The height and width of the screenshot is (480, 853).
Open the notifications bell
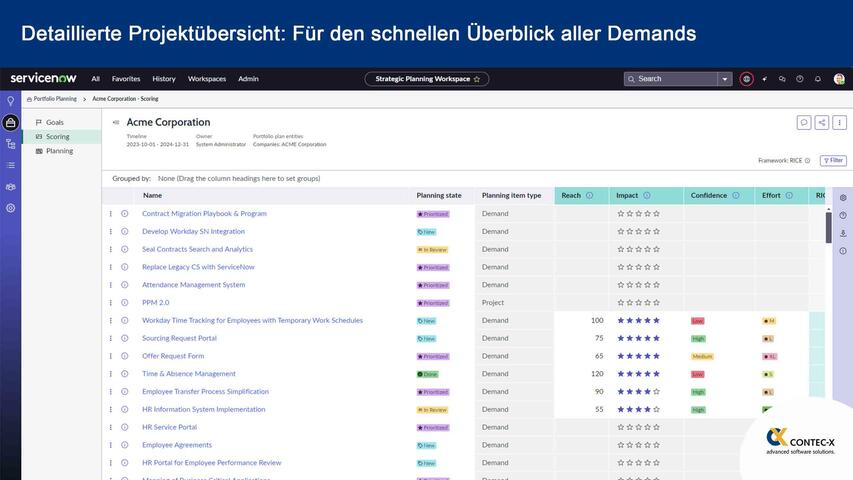[x=817, y=79]
